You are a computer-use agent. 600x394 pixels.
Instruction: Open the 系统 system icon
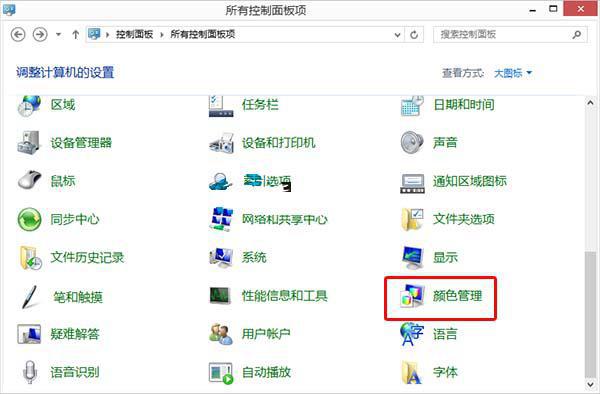click(x=221, y=257)
